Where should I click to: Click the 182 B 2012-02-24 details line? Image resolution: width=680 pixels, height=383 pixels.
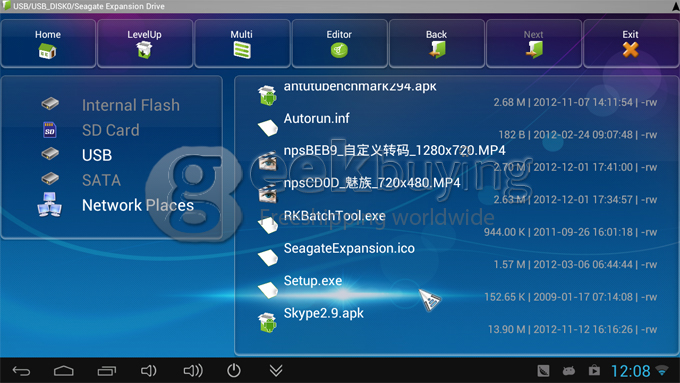[x=578, y=135]
